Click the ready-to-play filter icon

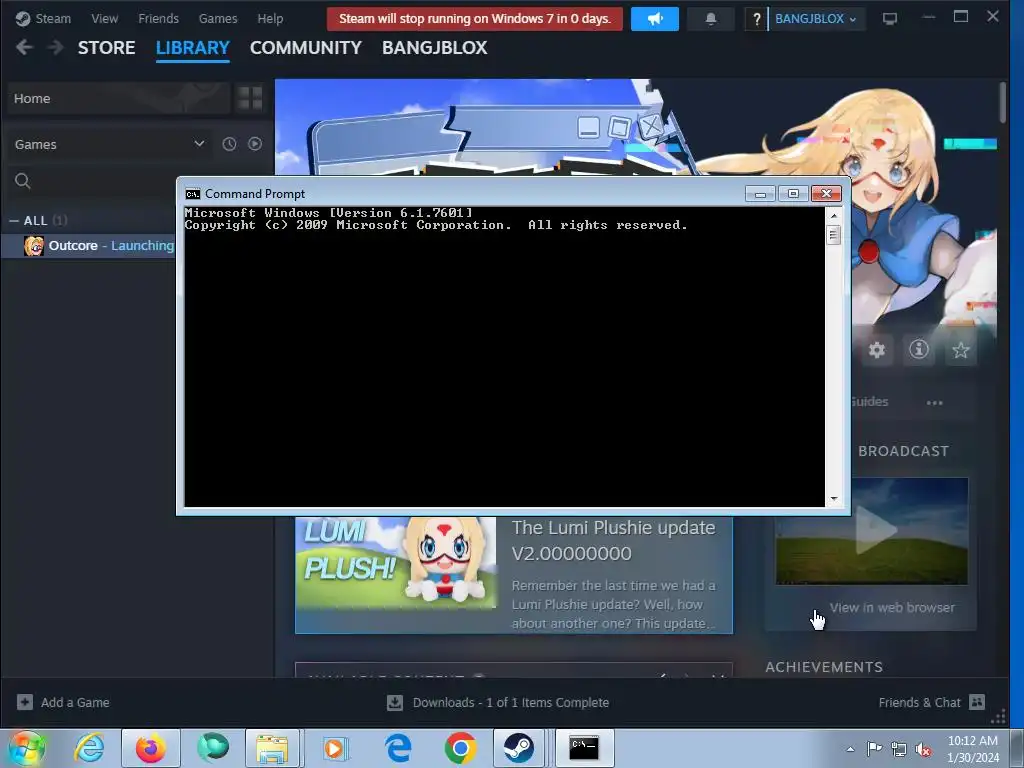255,144
